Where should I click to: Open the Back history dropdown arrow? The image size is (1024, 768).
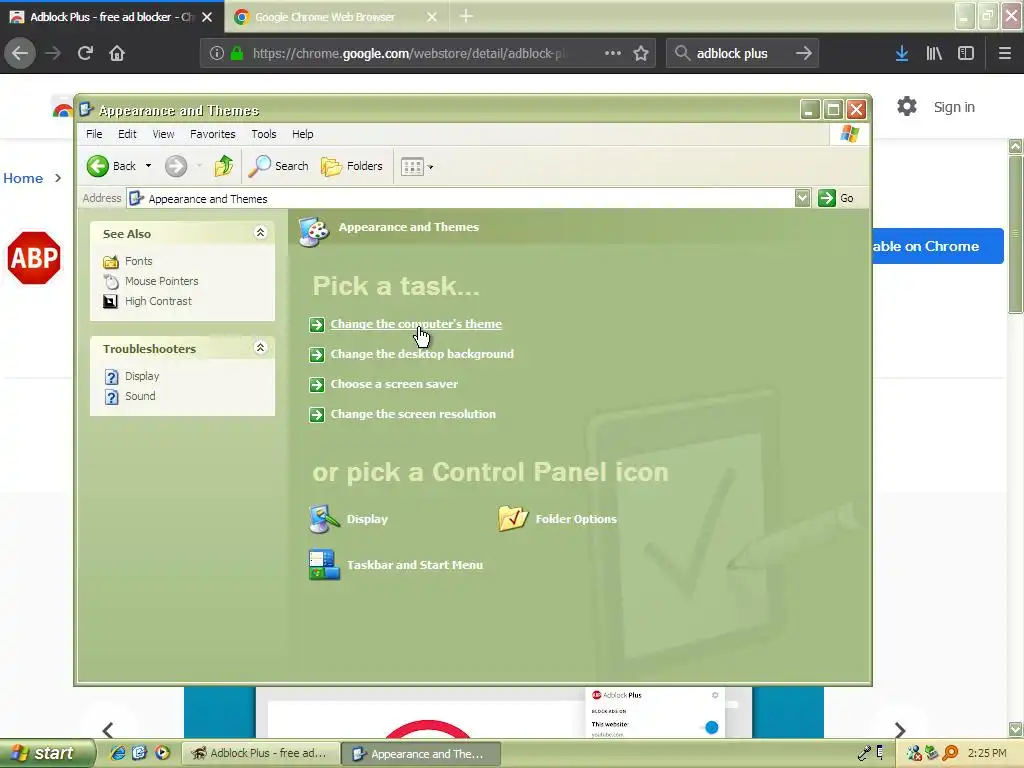click(148, 166)
